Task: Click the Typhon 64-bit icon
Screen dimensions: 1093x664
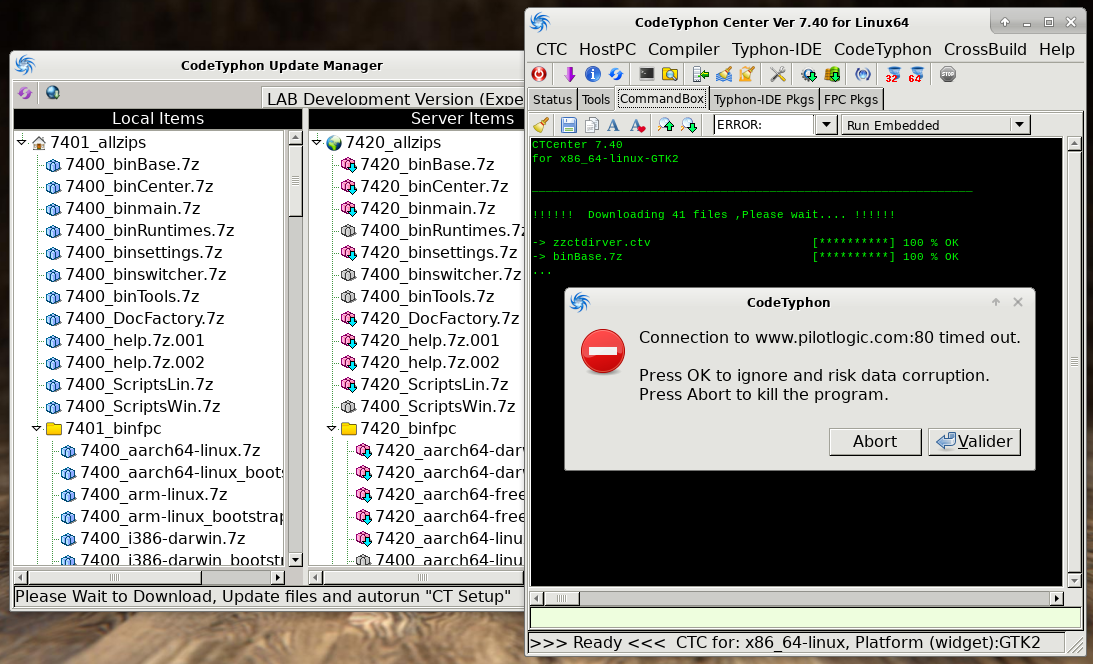Action: coord(916,75)
